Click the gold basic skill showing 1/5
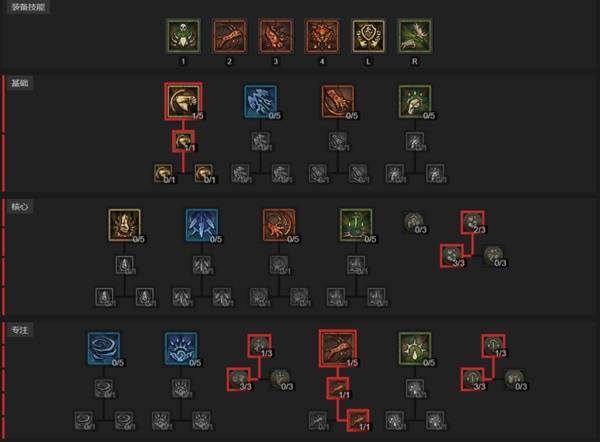 [183, 101]
